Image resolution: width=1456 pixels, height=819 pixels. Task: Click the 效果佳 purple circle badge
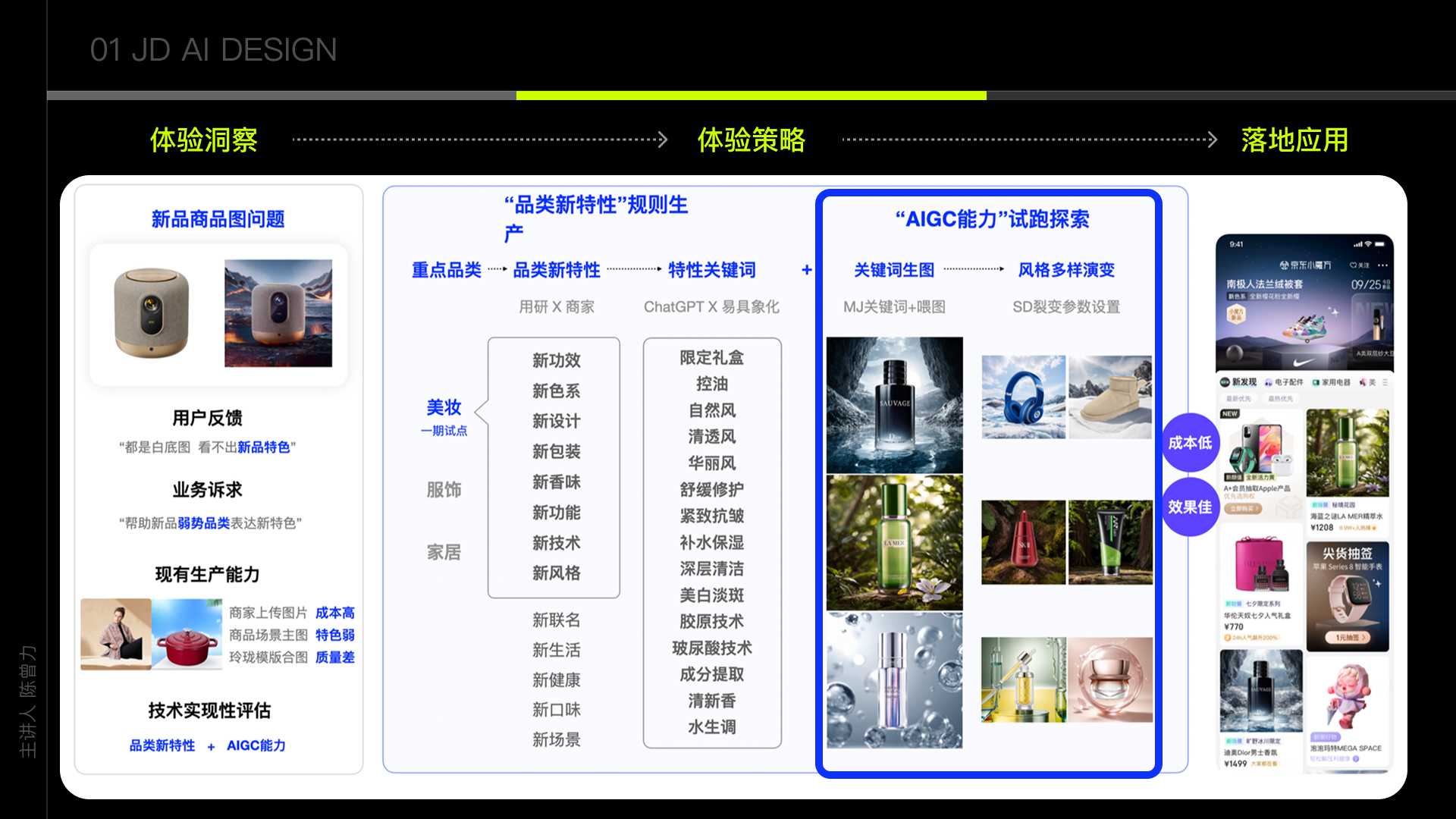coord(1190,507)
